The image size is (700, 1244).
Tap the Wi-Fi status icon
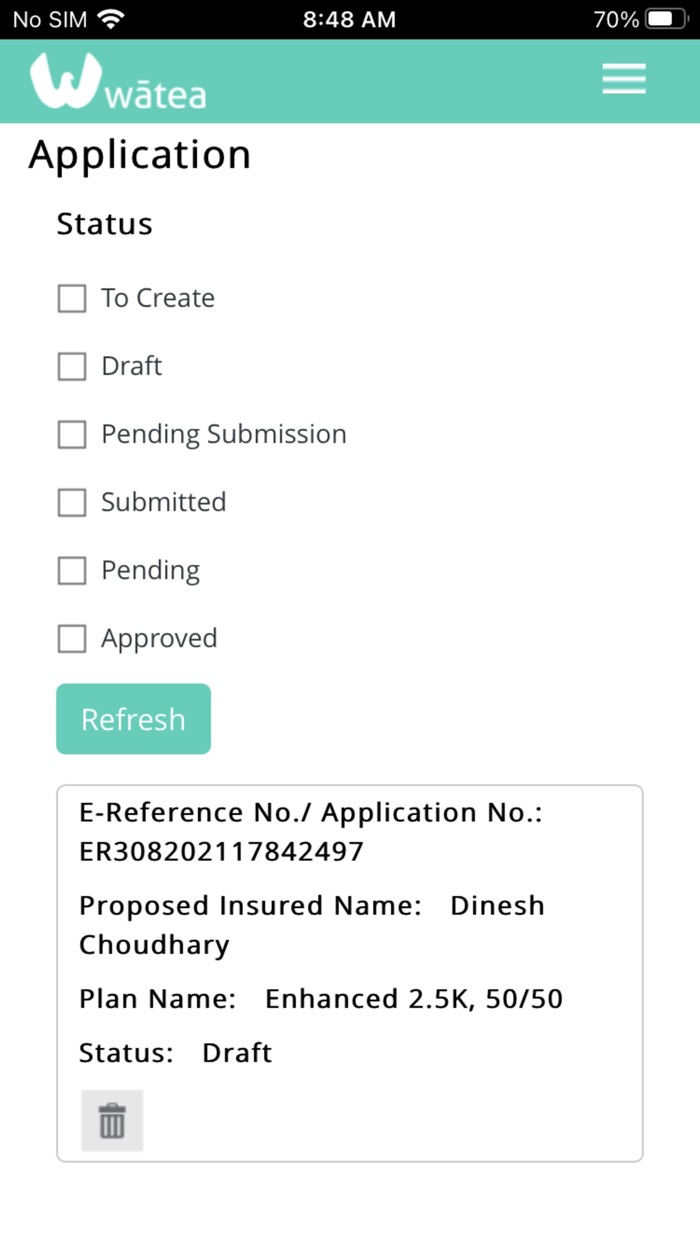[x=111, y=19]
